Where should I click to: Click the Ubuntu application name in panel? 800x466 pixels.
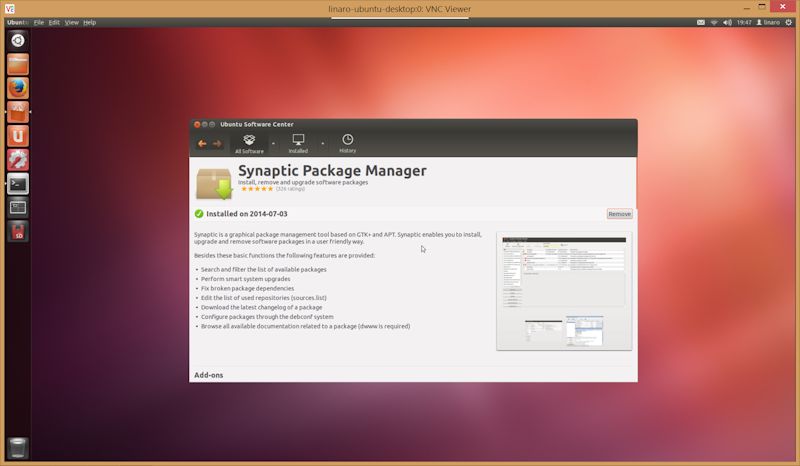[17, 22]
